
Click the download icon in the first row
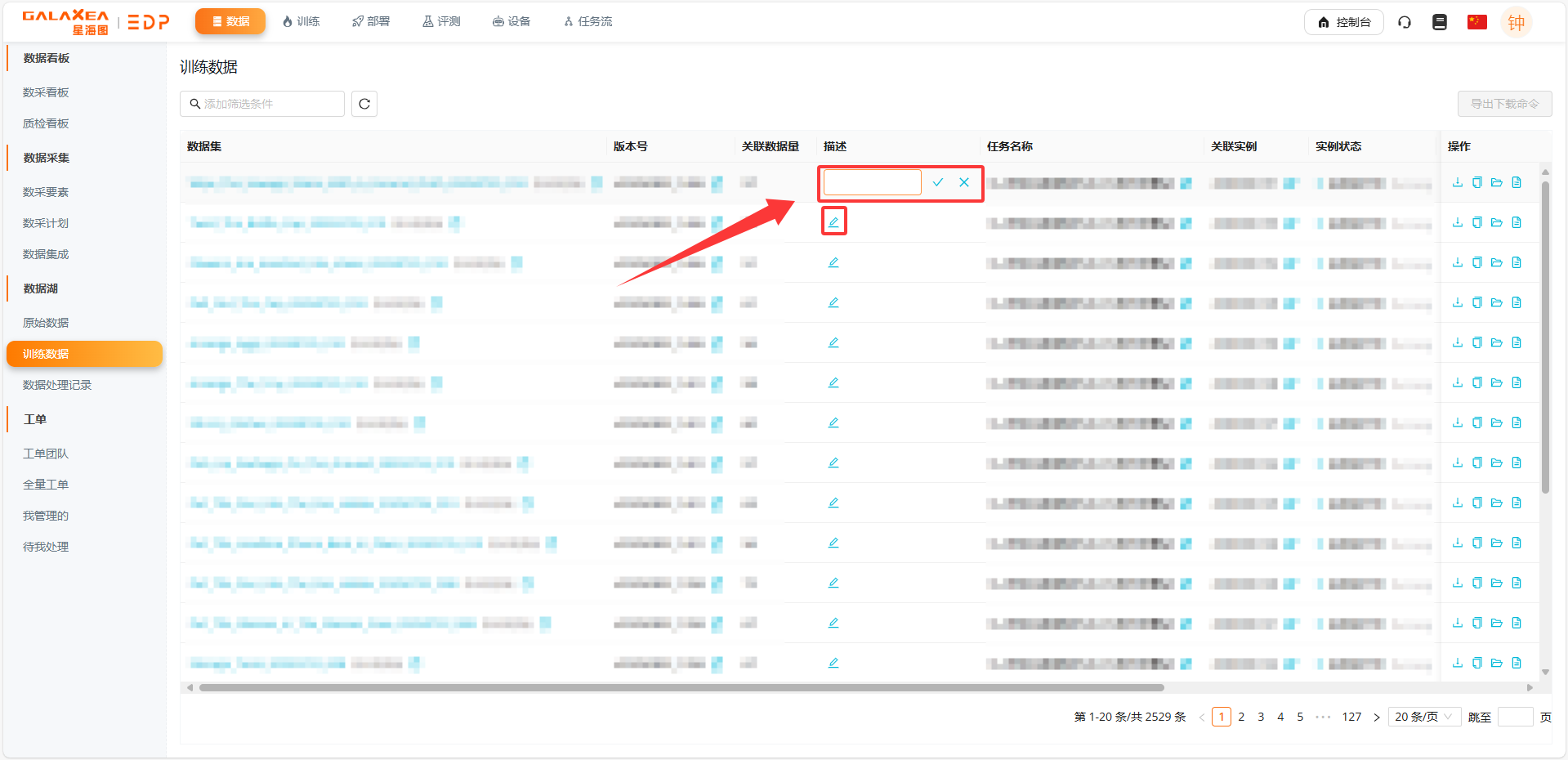point(1457,182)
